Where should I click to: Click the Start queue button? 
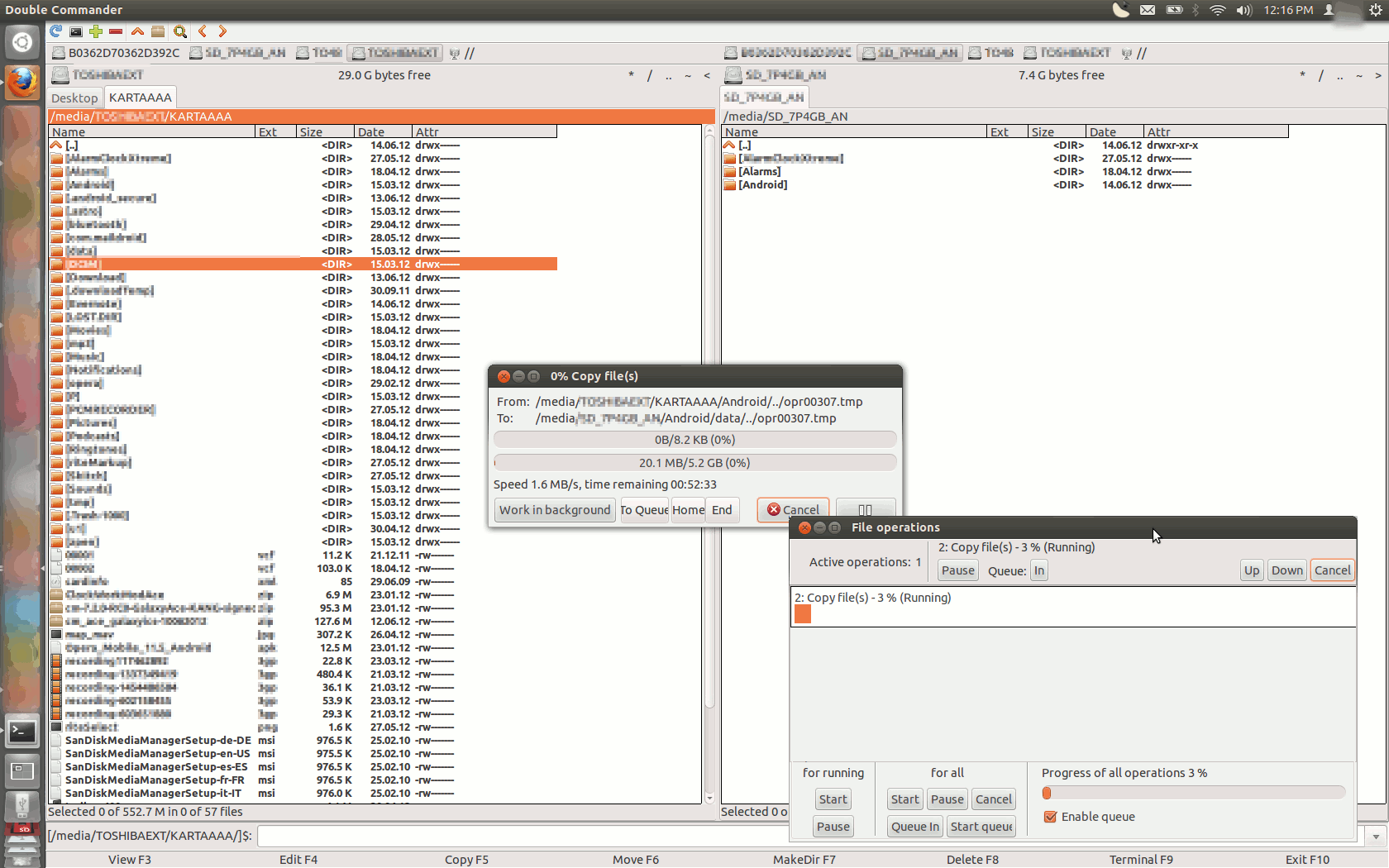(981, 827)
